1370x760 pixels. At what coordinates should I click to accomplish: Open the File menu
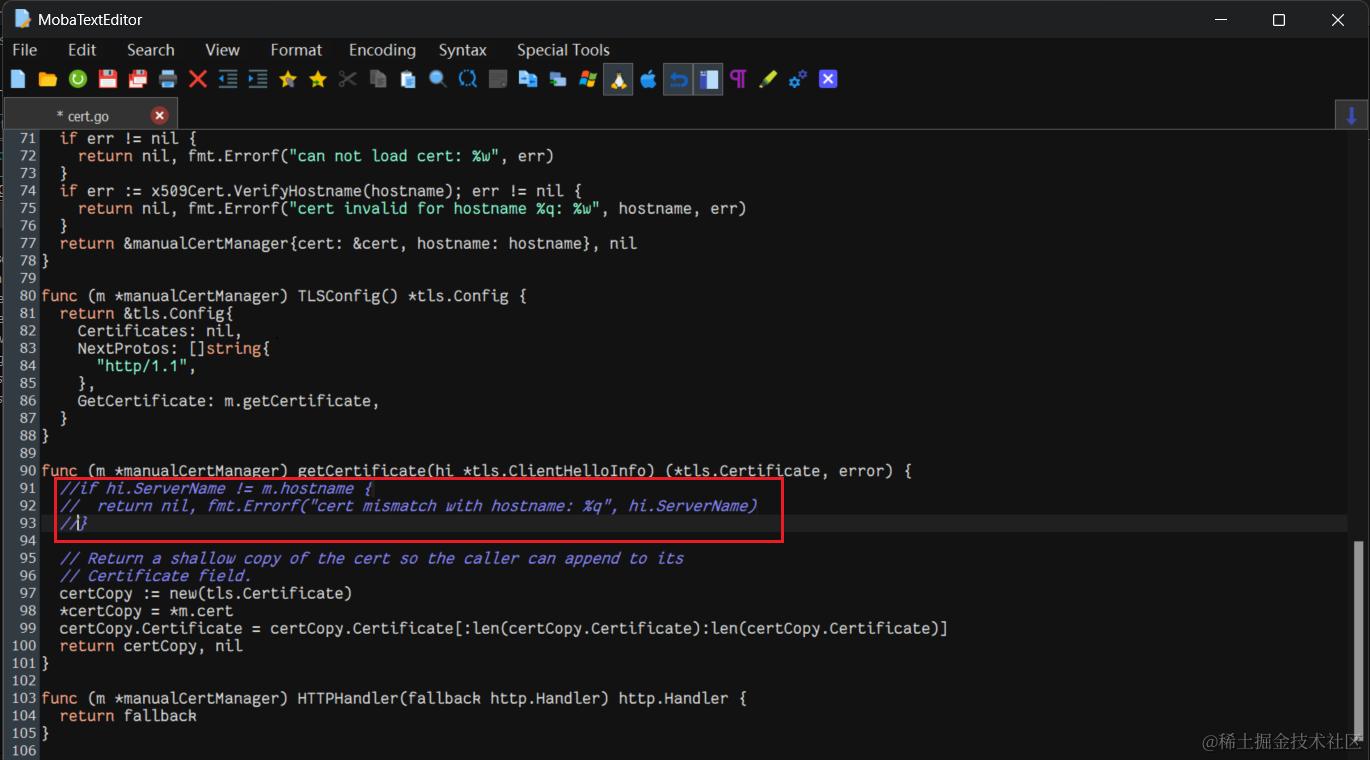pos(25,50)
